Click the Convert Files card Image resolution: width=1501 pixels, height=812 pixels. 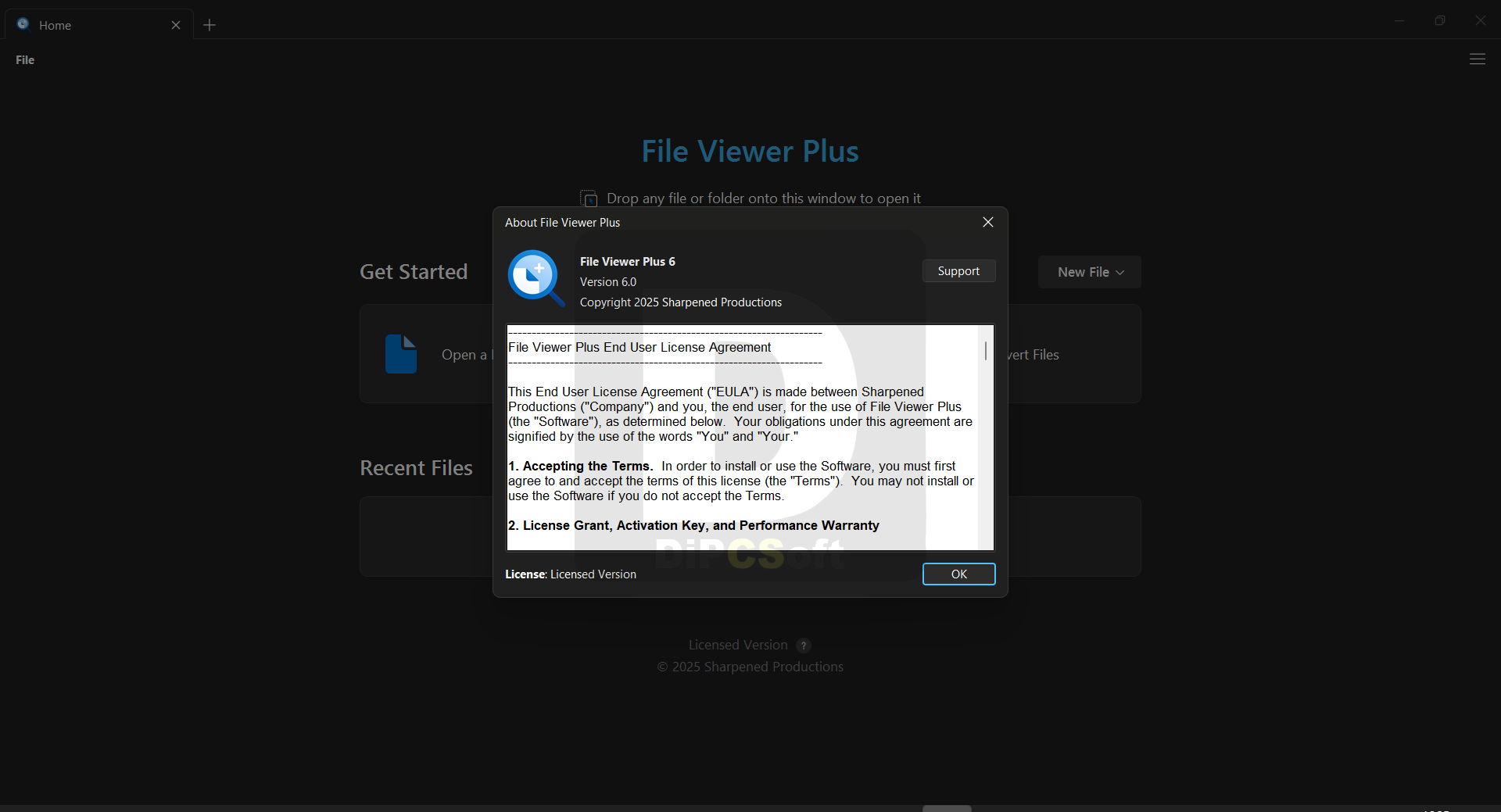[x=1074, y=354]
